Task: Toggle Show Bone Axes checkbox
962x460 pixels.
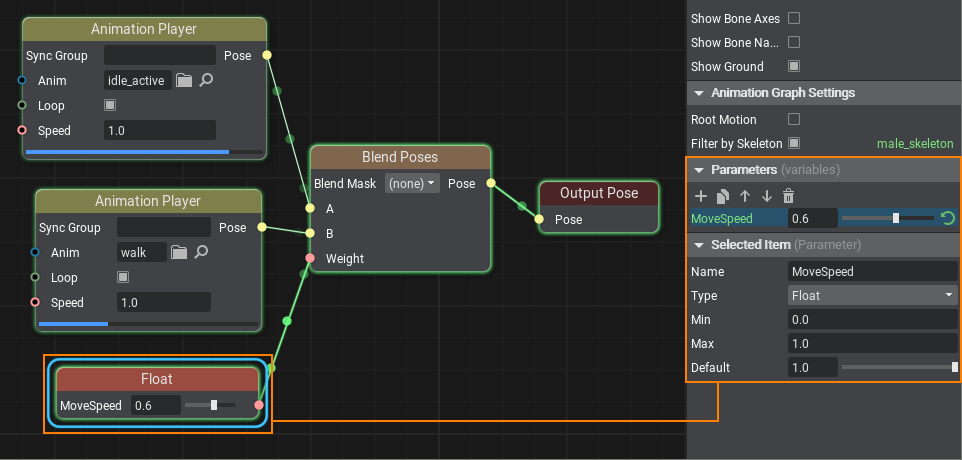Action: point(794,18)
